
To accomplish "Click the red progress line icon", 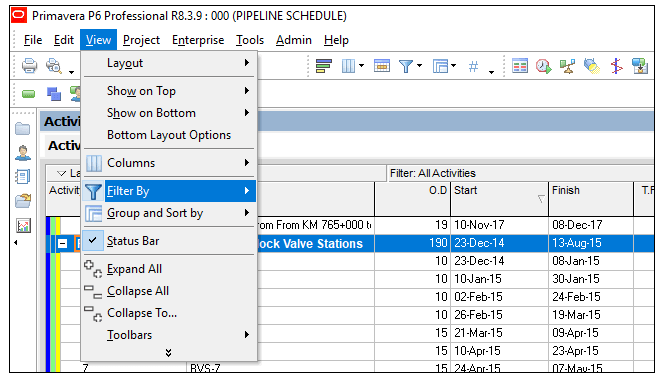I will click(616, 66).
